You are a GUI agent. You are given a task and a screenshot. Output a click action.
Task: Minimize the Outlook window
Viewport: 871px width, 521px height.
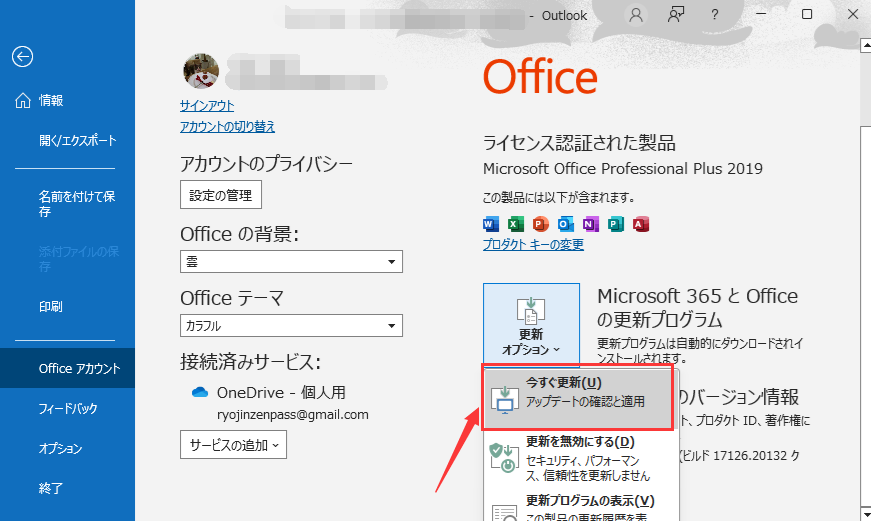pos(761,14)
